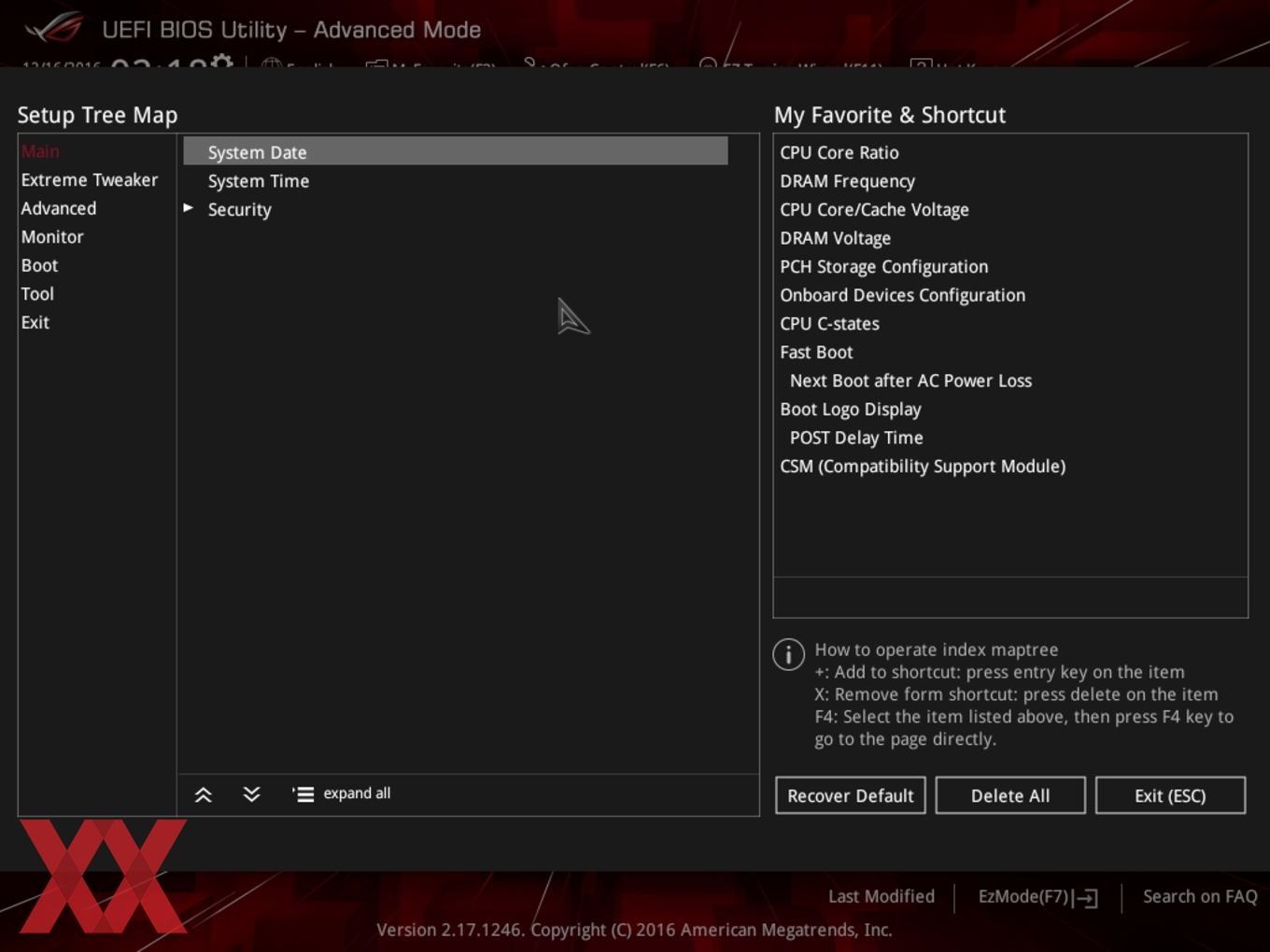Select CPU C-states shortcut
Screen dimensions: 1270x952
click(x=830, y=324)
